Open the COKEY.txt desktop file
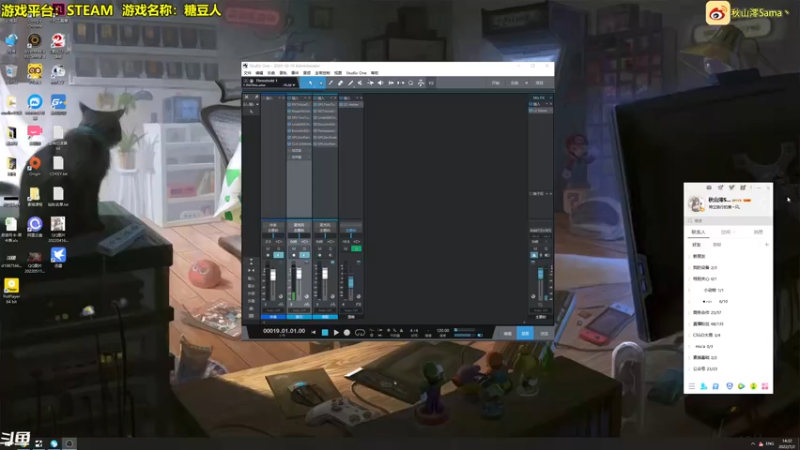This screenshot has width=800, height=450. [58, 166]
